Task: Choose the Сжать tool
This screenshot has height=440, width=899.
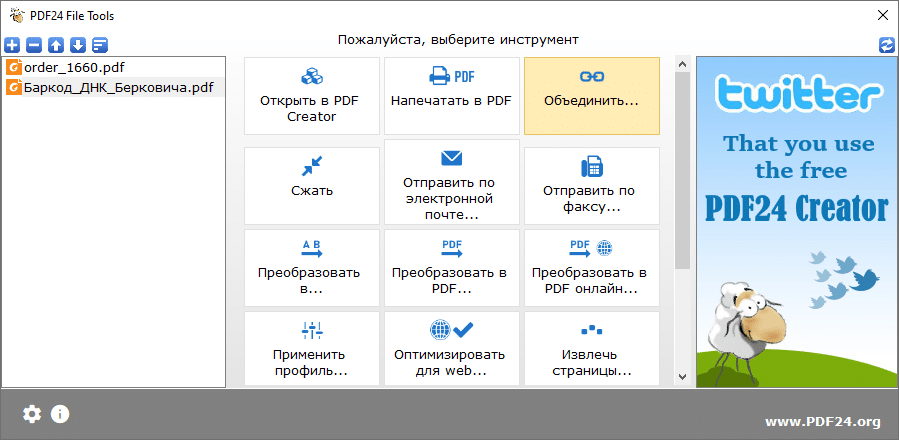Action: click(312, 185)
